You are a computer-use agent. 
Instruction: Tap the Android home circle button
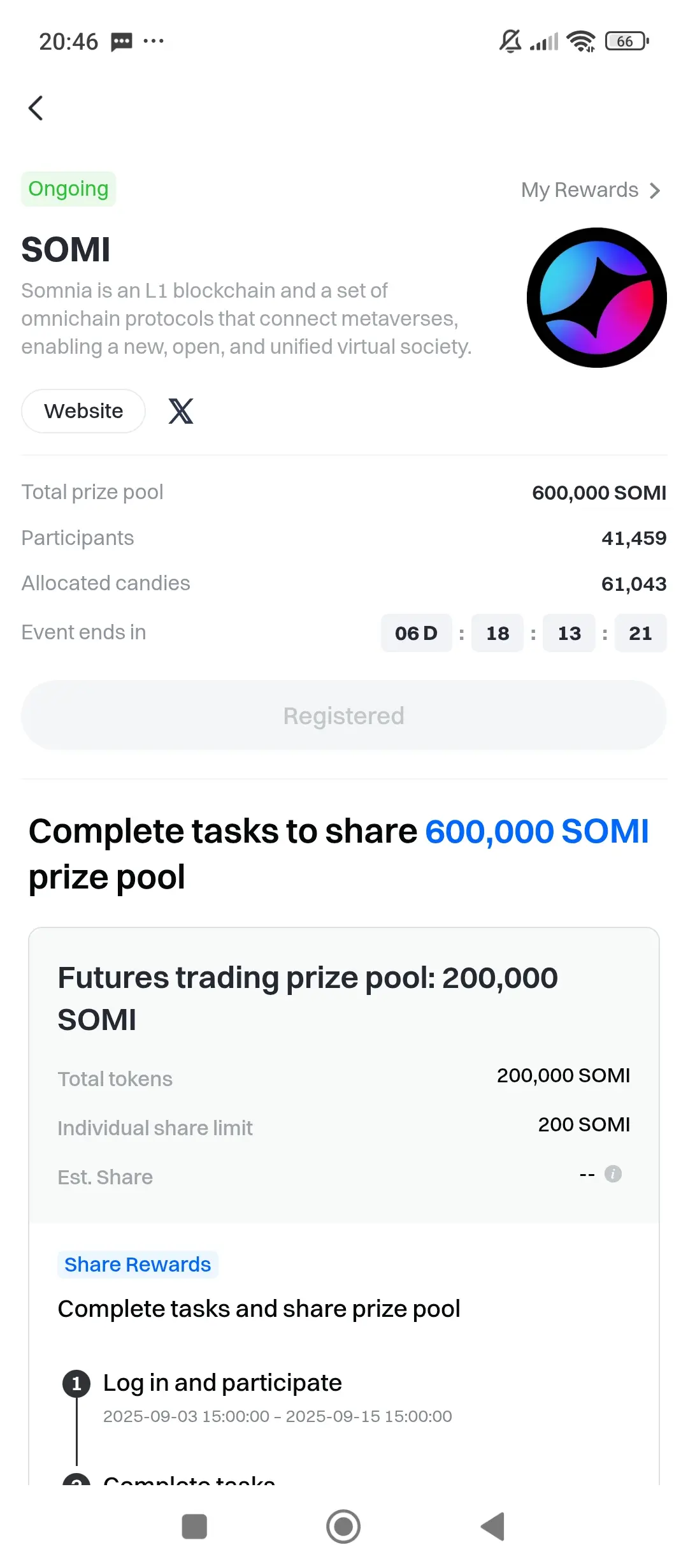[x=343, y=1527]
